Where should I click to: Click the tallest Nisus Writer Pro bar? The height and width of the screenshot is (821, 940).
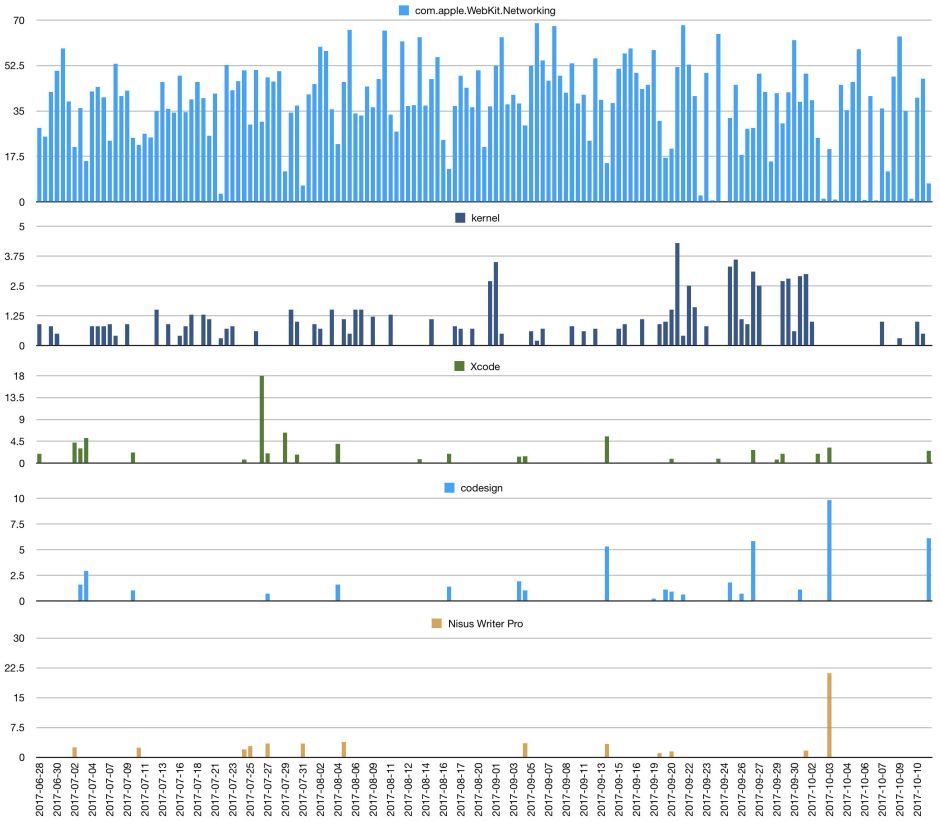[x=829, y=715]
